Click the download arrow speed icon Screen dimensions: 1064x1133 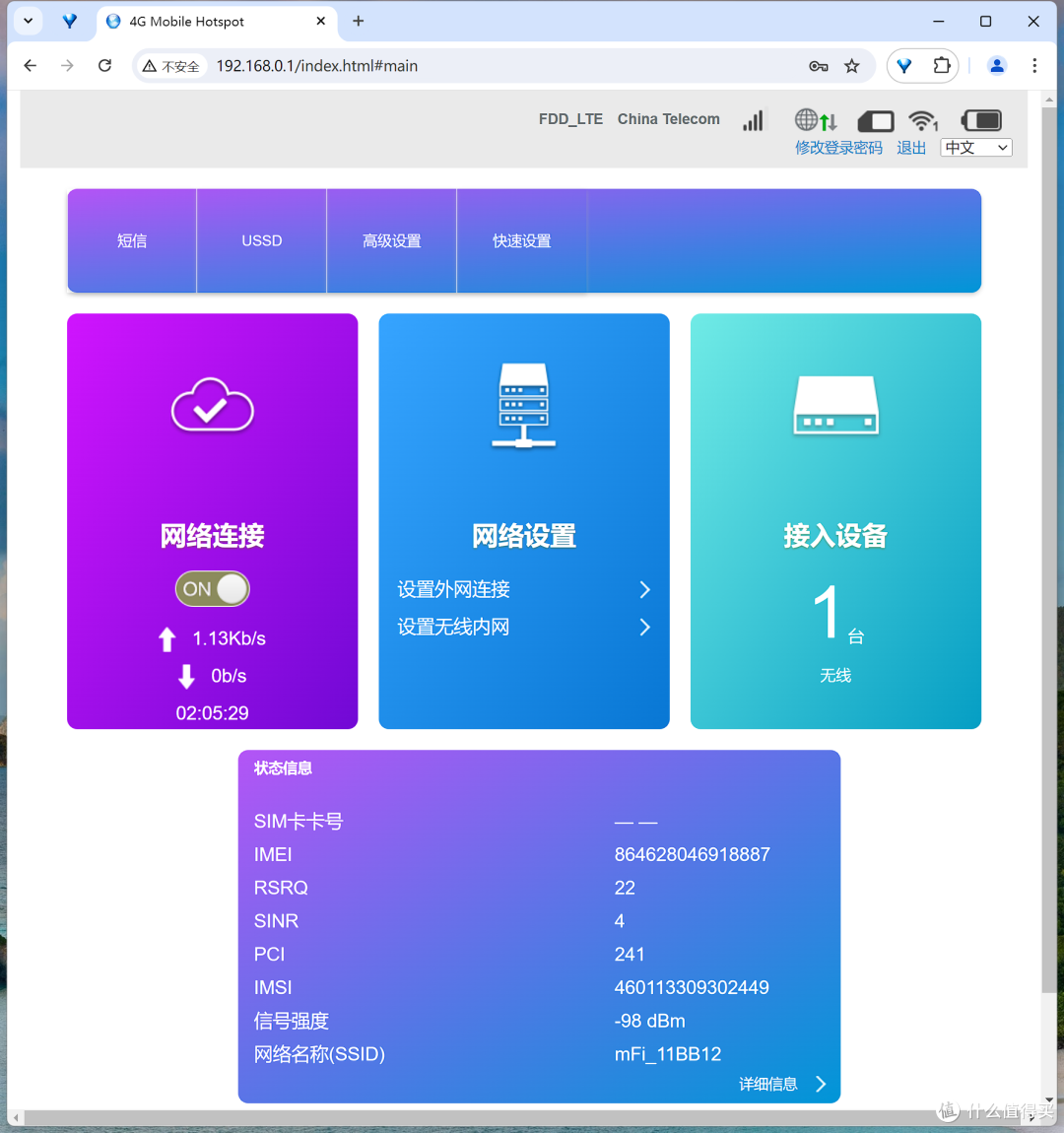[x=186, y=676]
